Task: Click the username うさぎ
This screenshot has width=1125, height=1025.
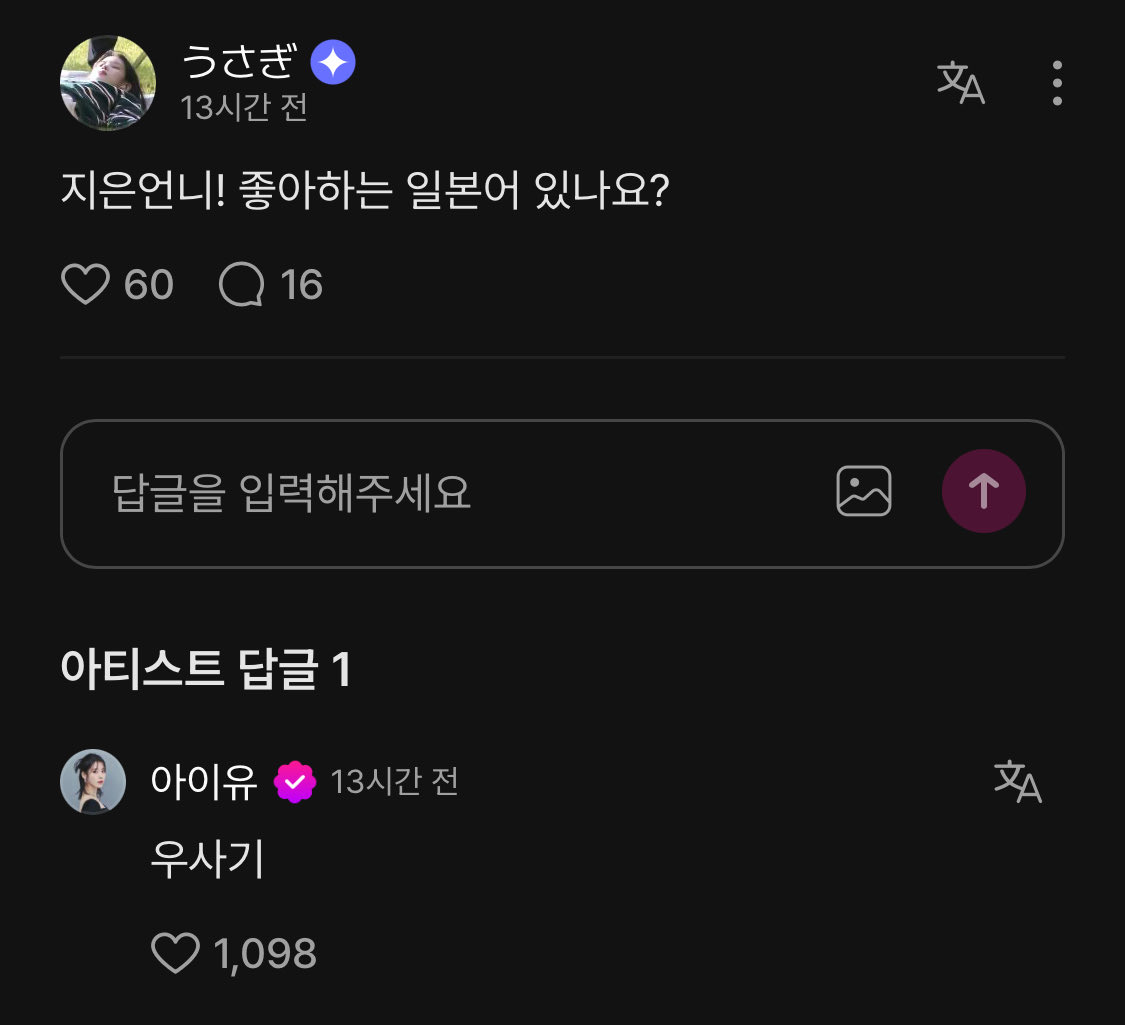Action: [x=238, y=63]
